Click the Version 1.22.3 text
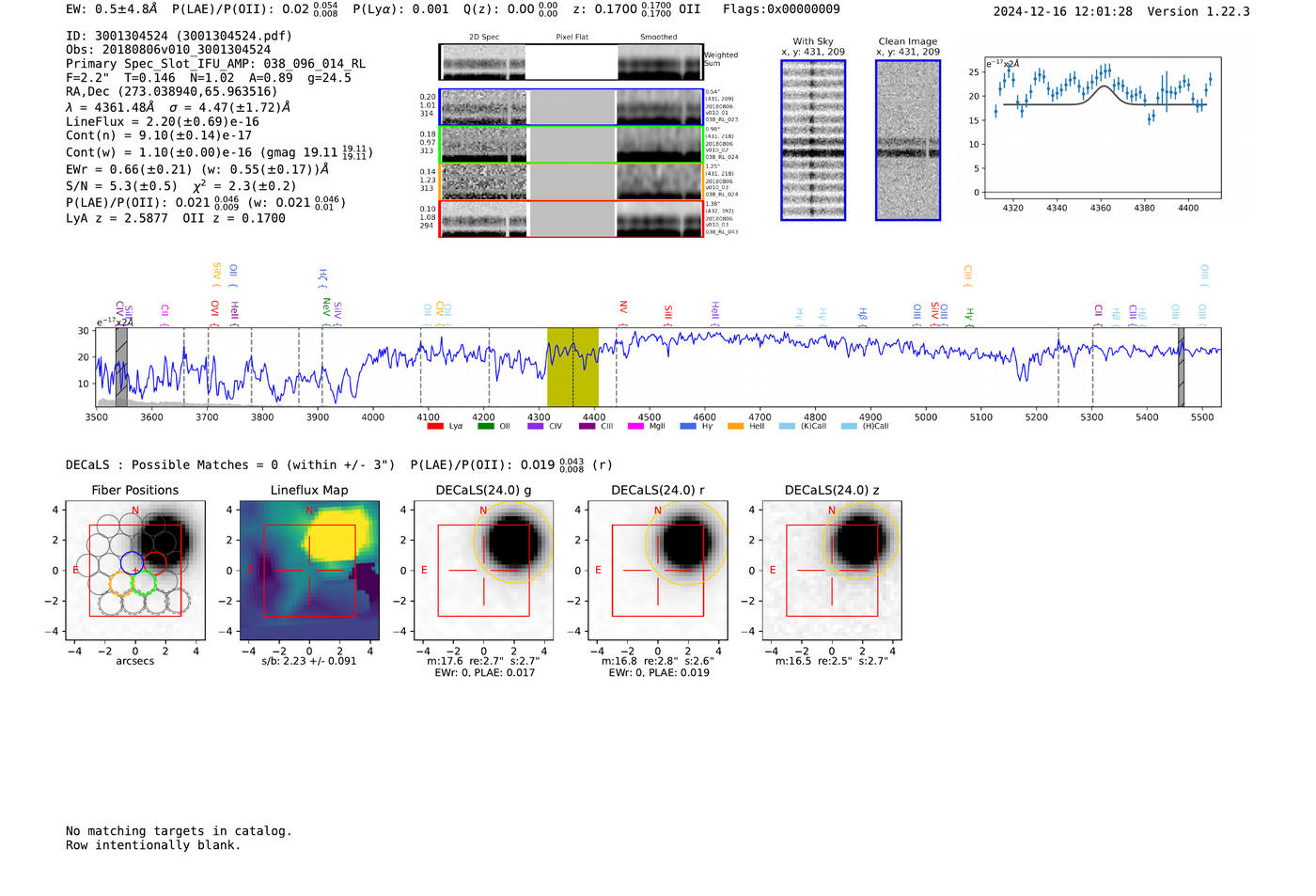1316x896 pixels. pos(1198,11)
